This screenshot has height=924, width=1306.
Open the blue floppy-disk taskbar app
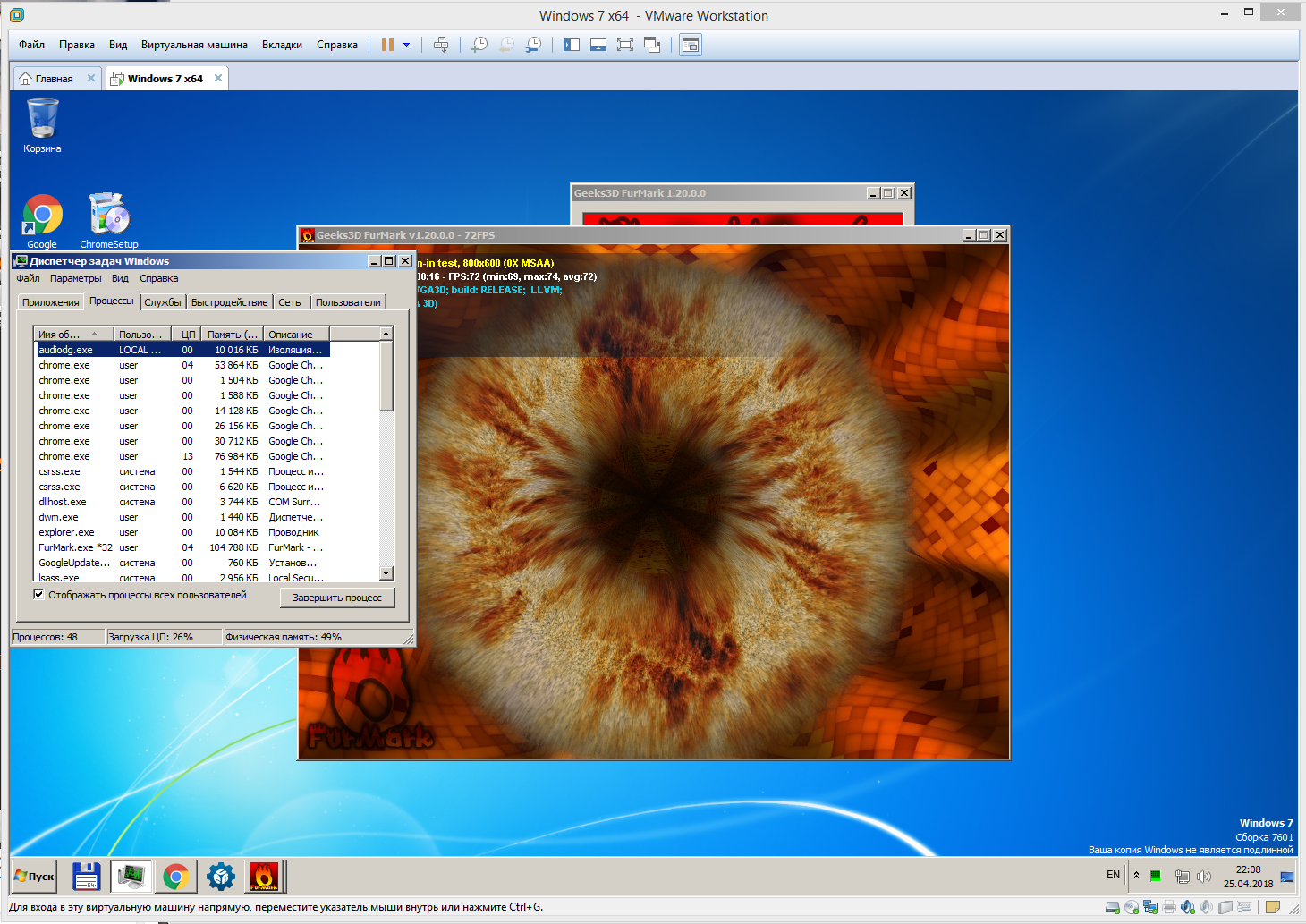86,877
